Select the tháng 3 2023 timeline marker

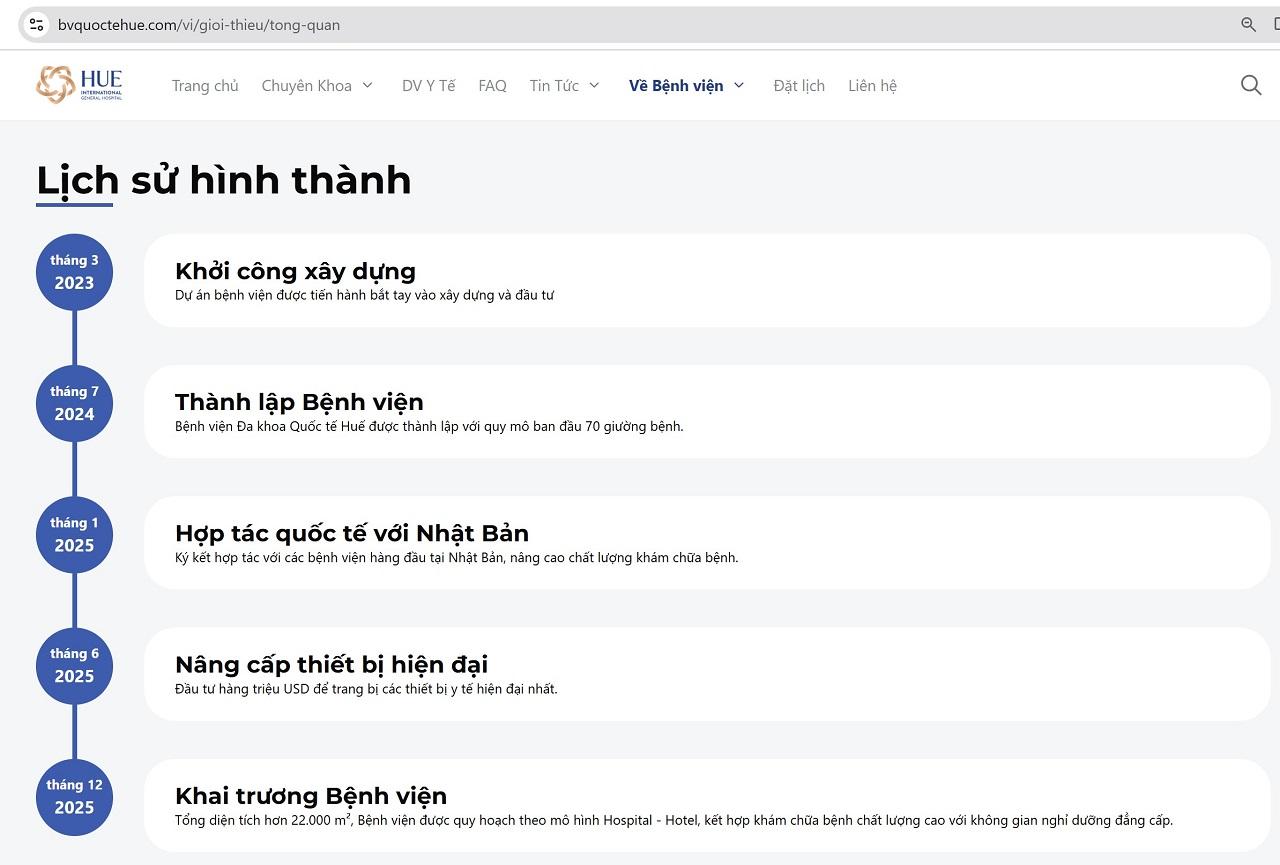click(74, 272)
